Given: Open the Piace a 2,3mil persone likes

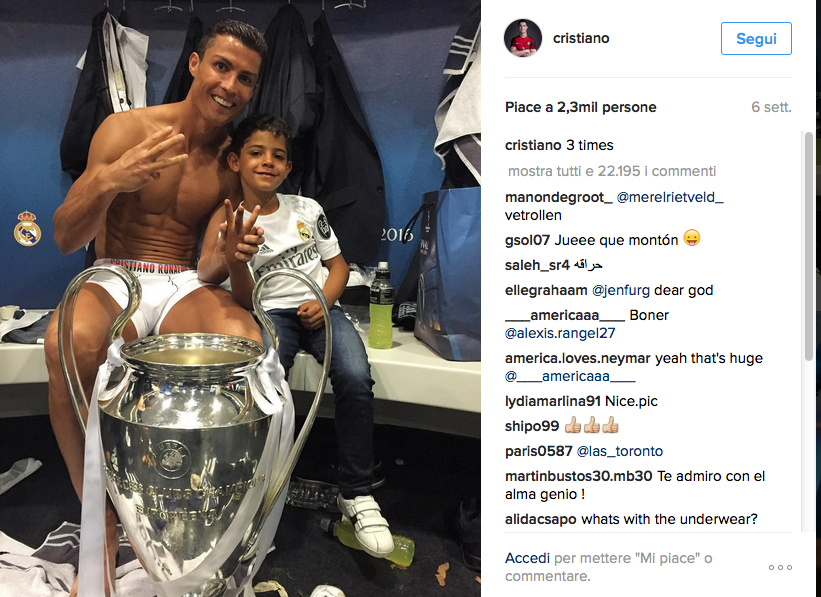Looking at the screenshot, I should [x=581, y=107].
